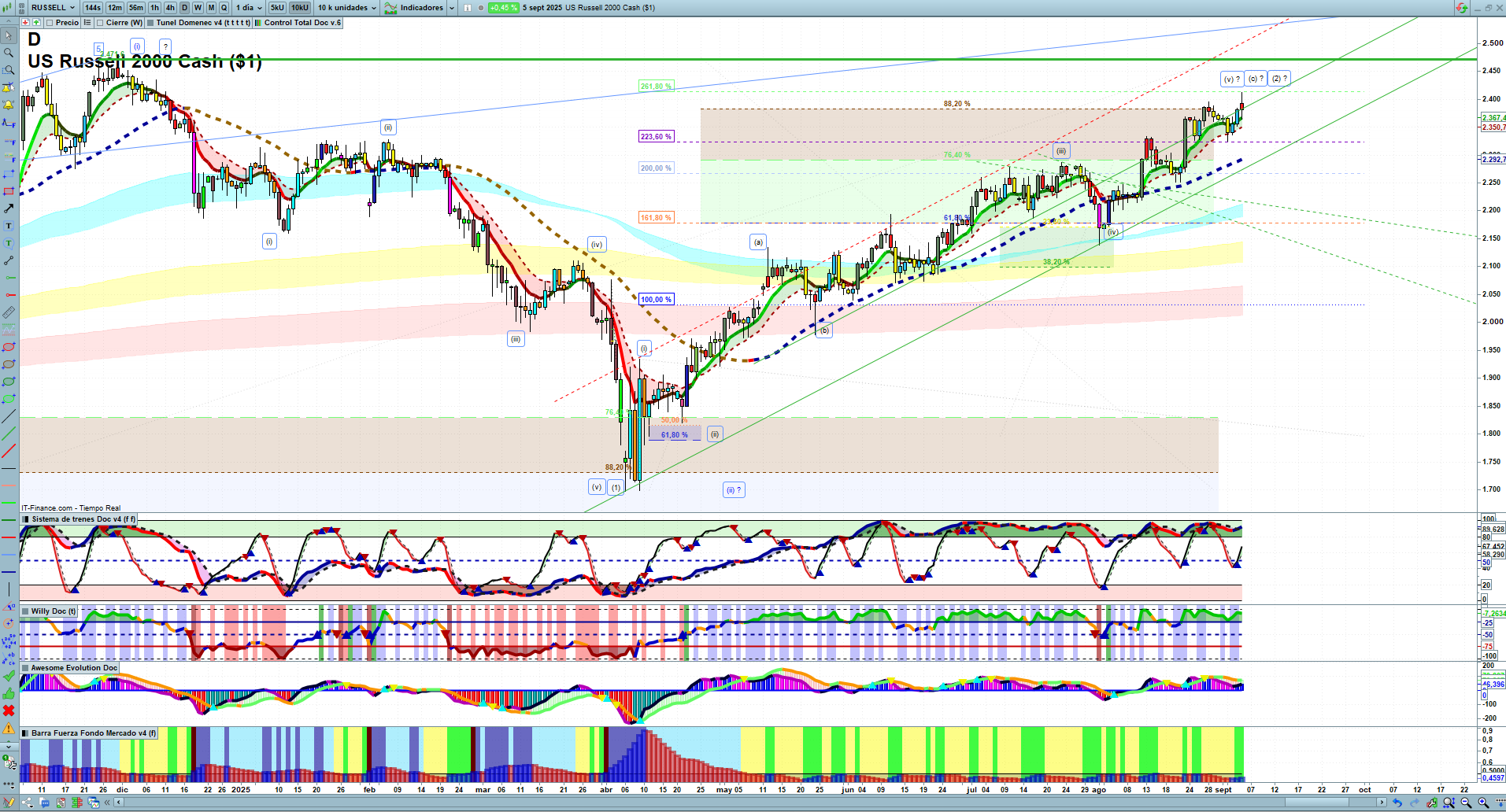
Task: Toggle the 5kU quantity button
Action: tap(277, 8)
